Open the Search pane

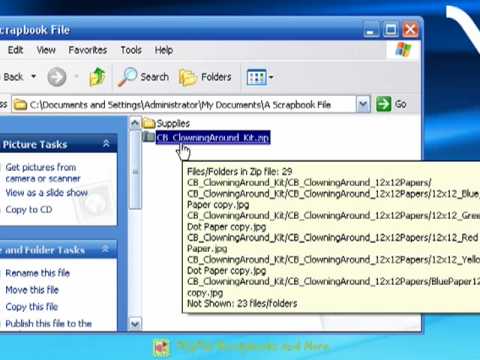click(x=143, y=77)
